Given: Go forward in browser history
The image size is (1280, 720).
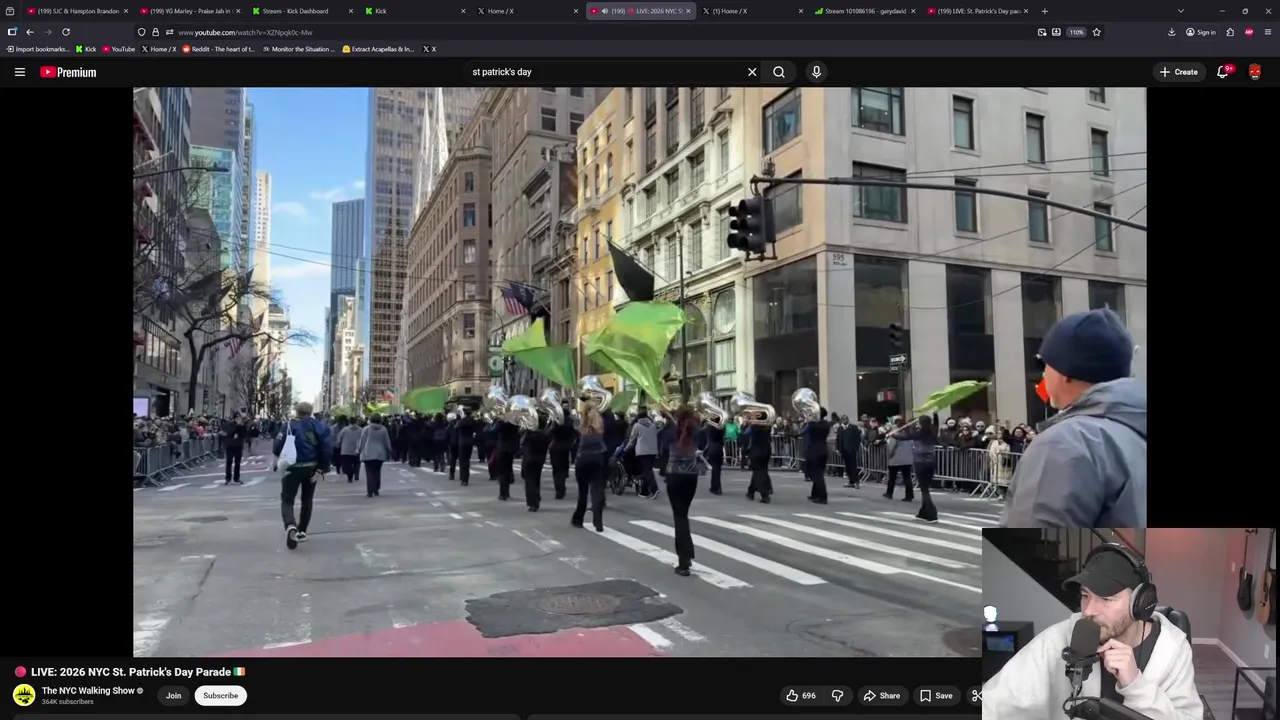Looking at the screenshot, I should coord(47,32).
